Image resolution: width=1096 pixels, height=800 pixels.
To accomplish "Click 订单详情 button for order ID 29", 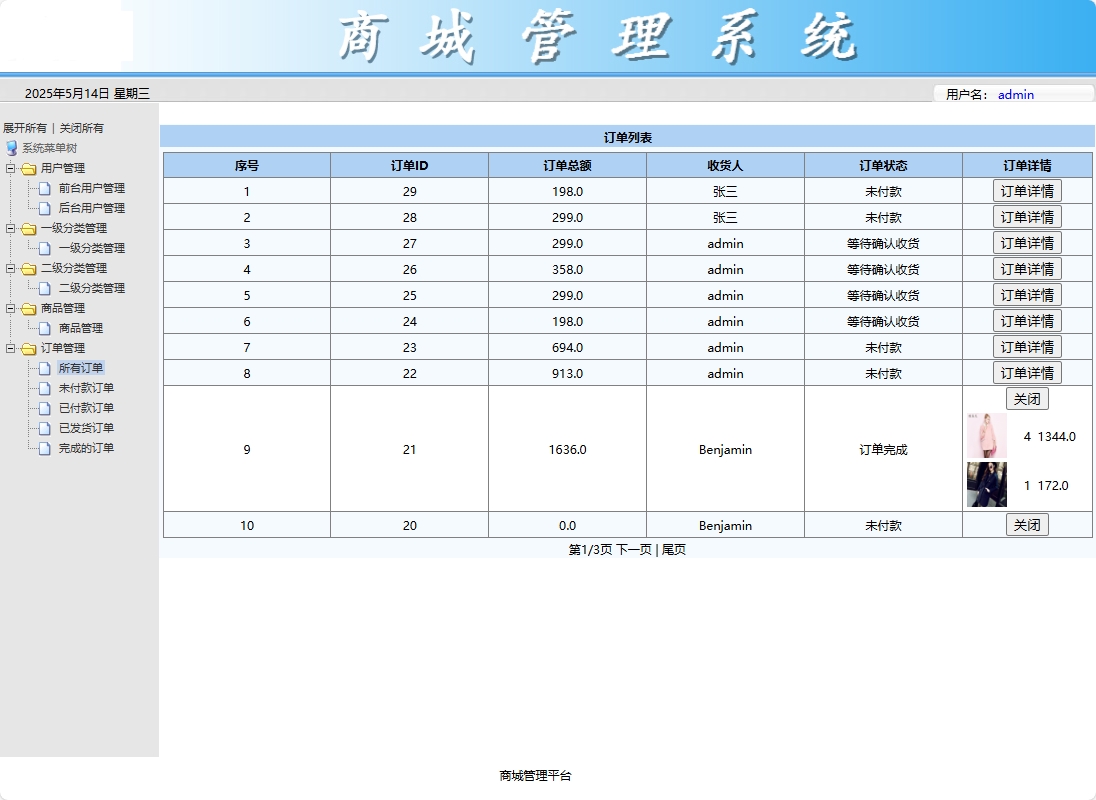I will 1027,190.
